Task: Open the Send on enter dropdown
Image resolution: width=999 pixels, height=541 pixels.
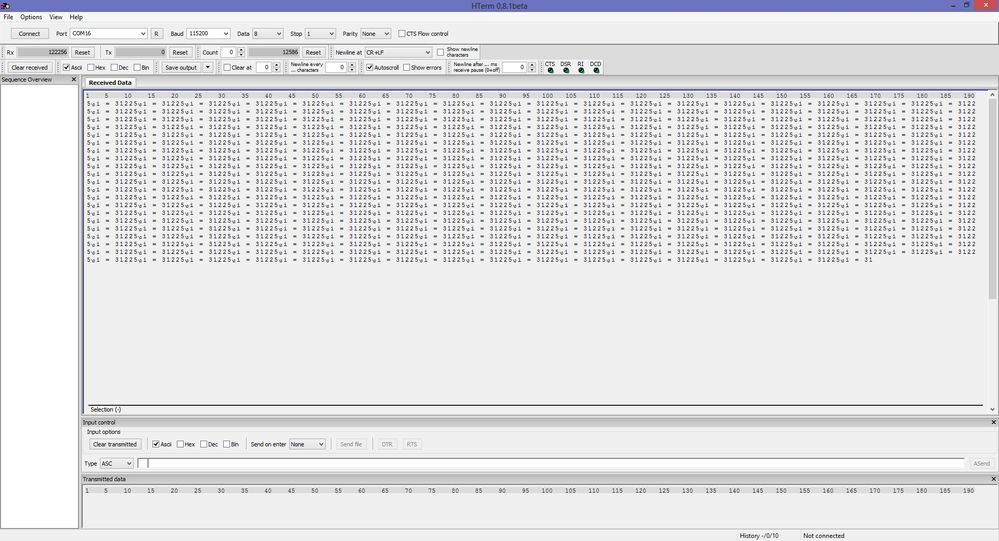Action: click(307, 444)
